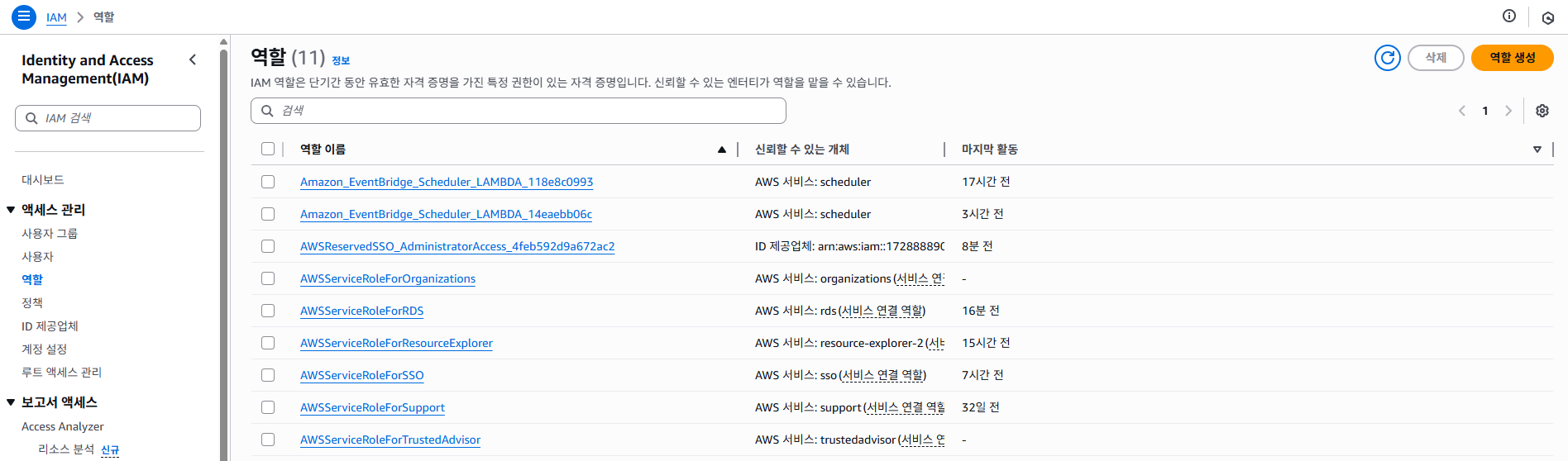Click the 서비스 연결 역할 label in SSO row
Screen dimensions: 1568x461
[x=882, y=375]
